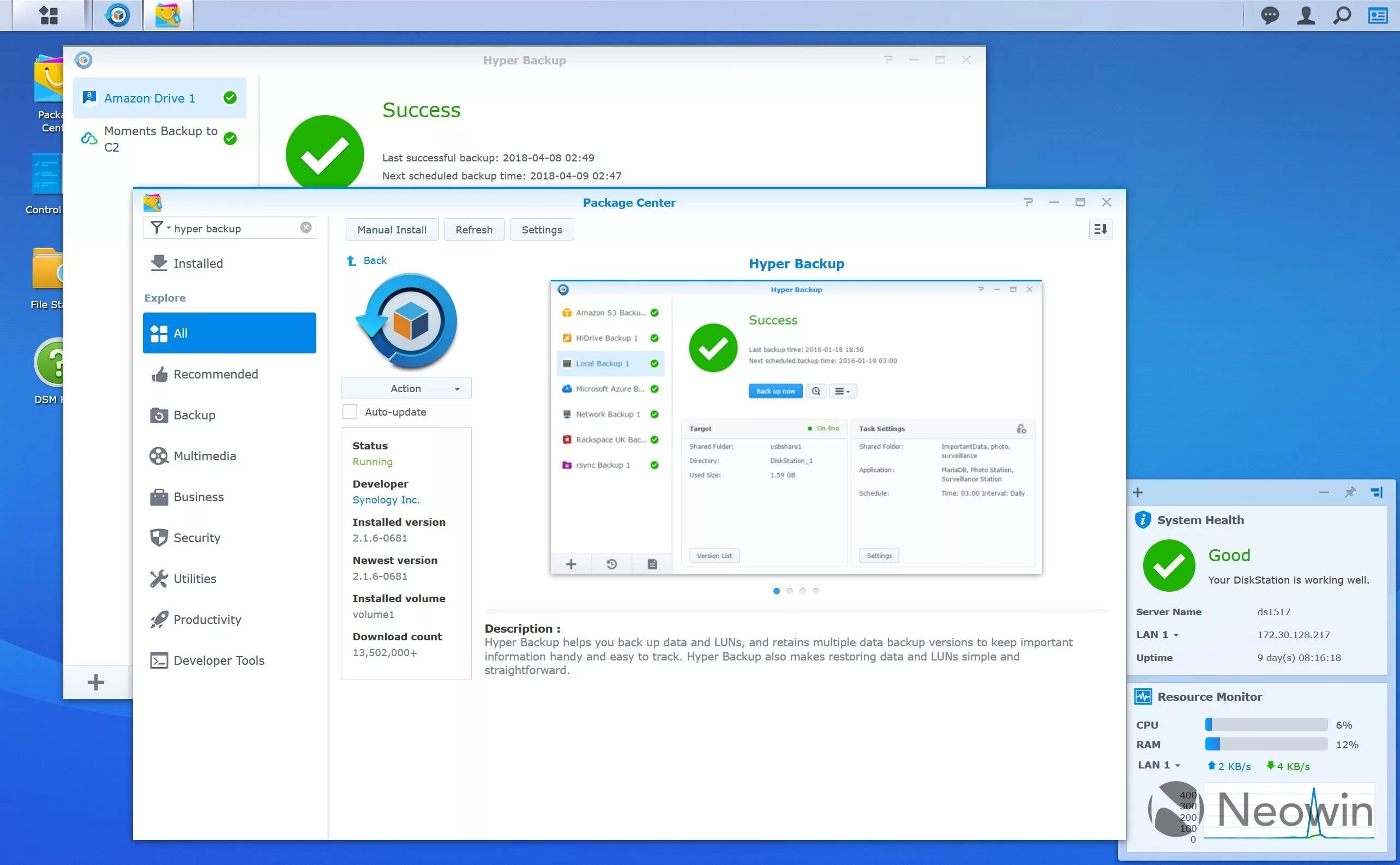
Task: Toggle the widgets panel icon in the top bar
Action: tap(1378, 15)
